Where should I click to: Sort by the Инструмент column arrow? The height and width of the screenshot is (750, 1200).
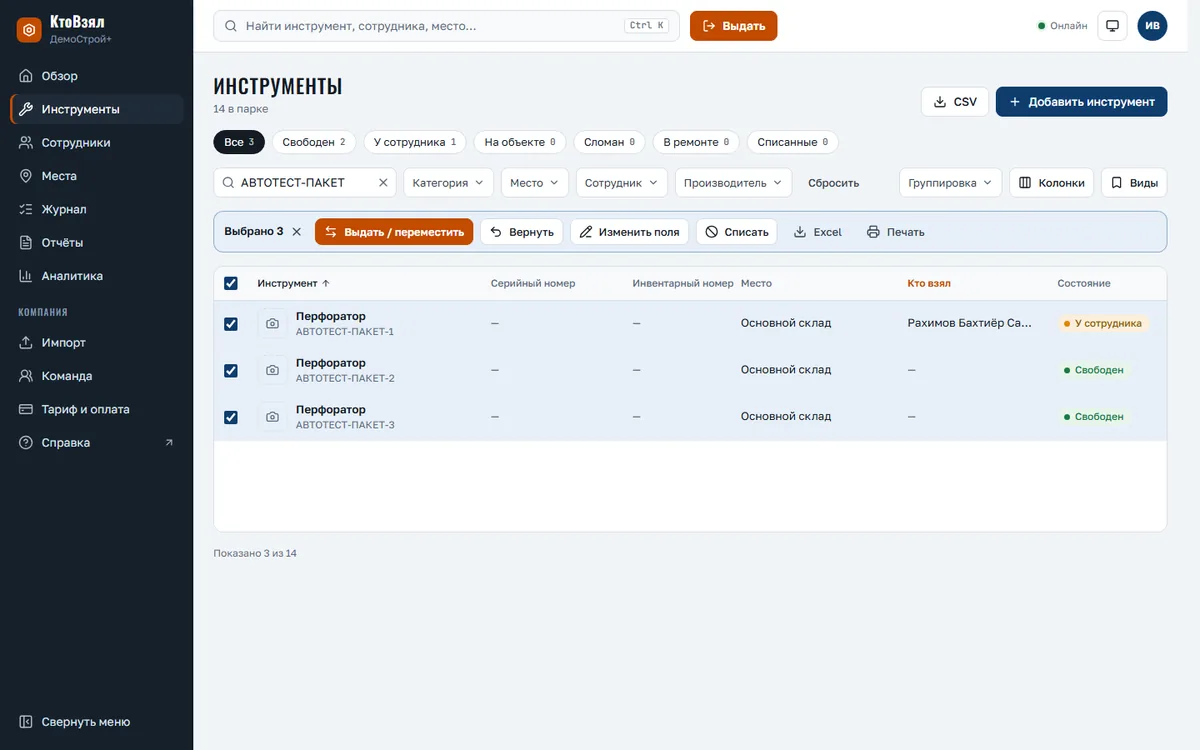(x=326, y=283)
